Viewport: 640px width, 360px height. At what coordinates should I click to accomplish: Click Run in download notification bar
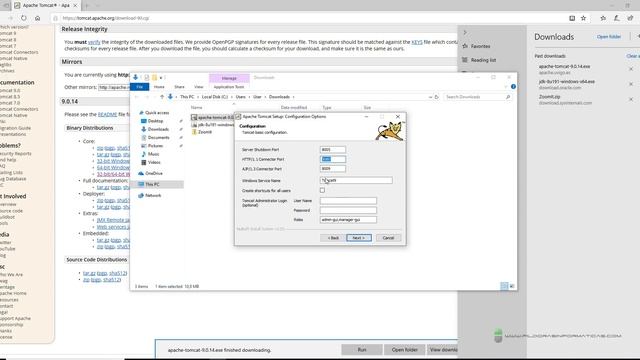tap(362, 350)
